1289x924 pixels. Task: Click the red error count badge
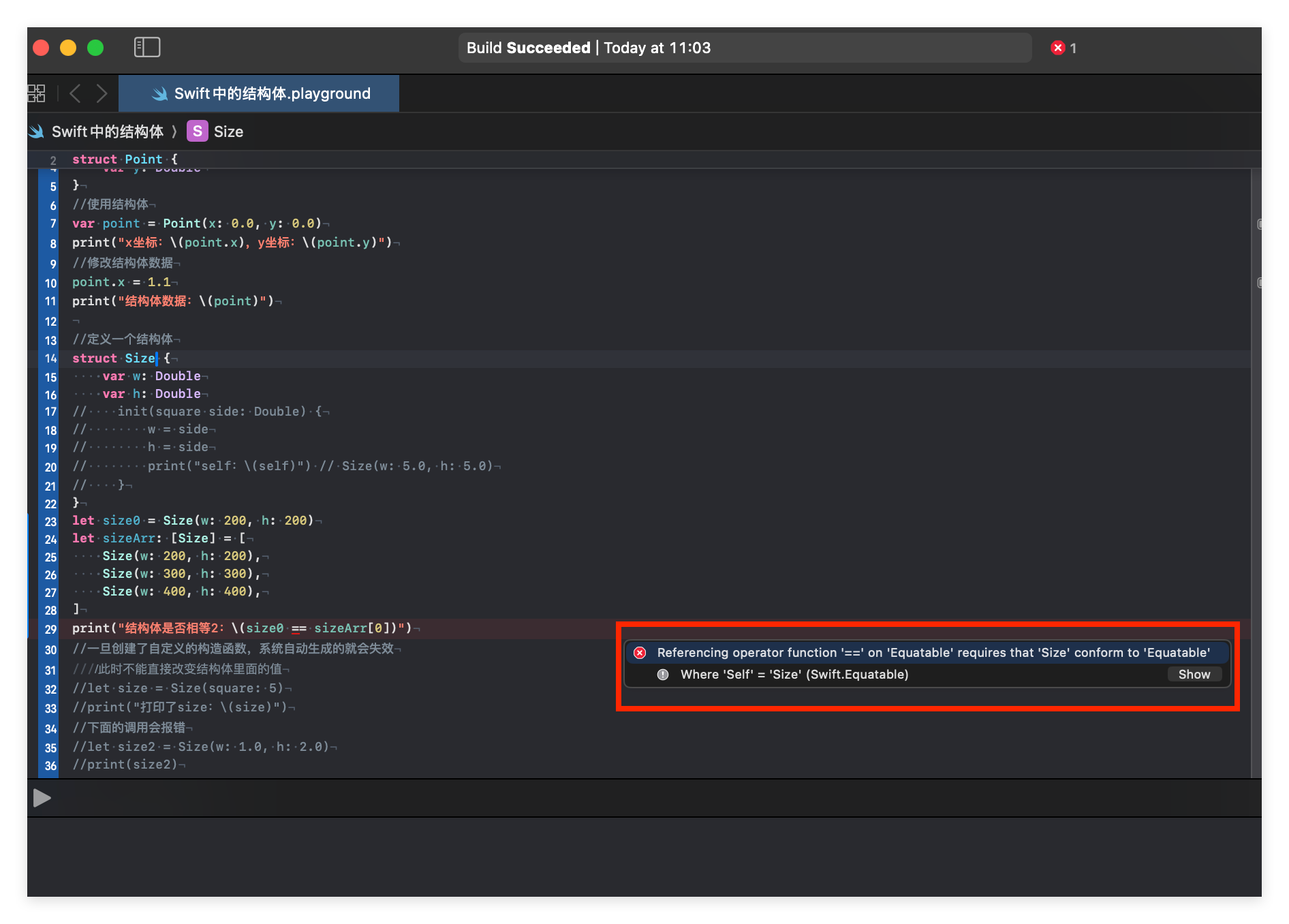pyautogui.click(x=1063, y=48)
